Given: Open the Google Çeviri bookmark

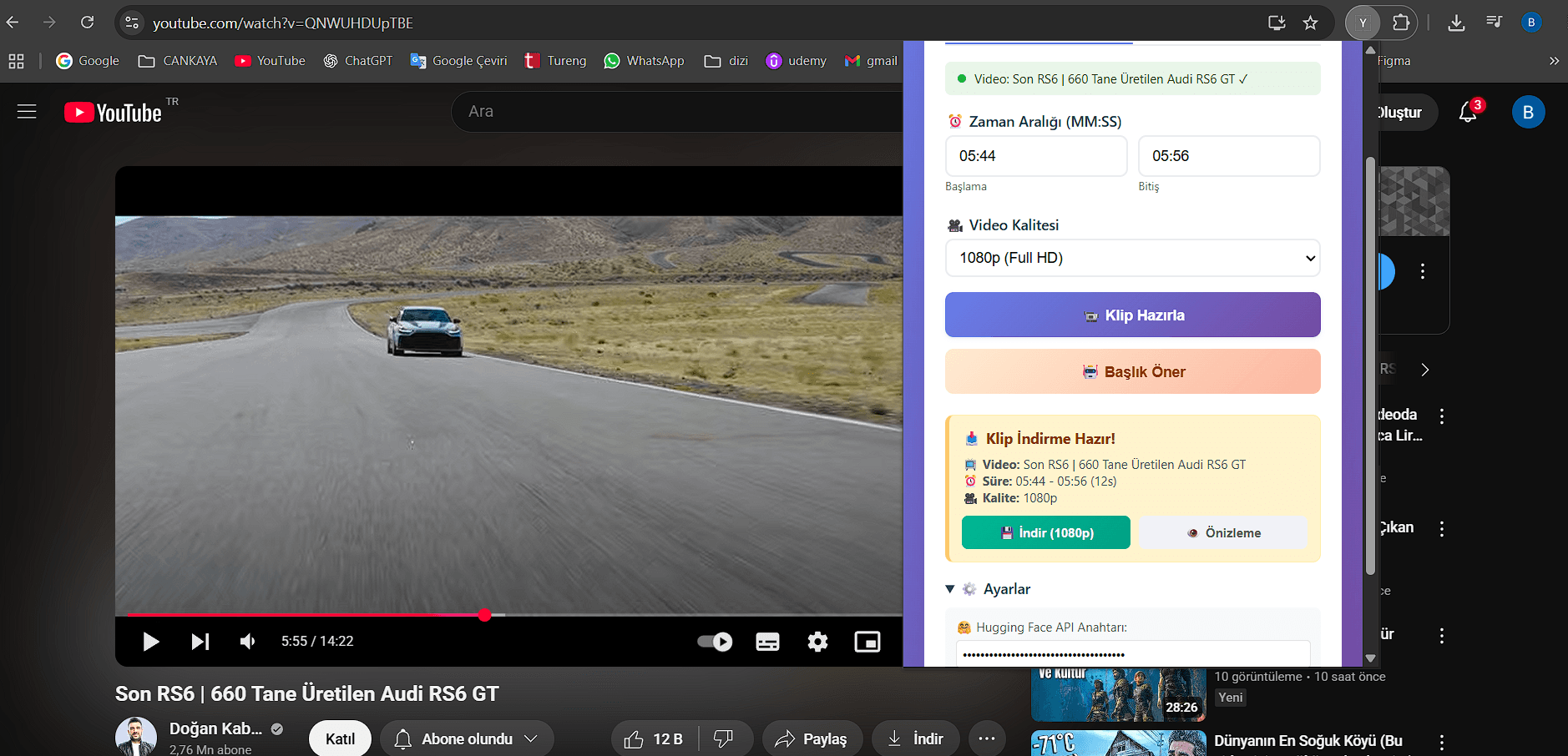Looking at the screenshot, I should [458, 61].
